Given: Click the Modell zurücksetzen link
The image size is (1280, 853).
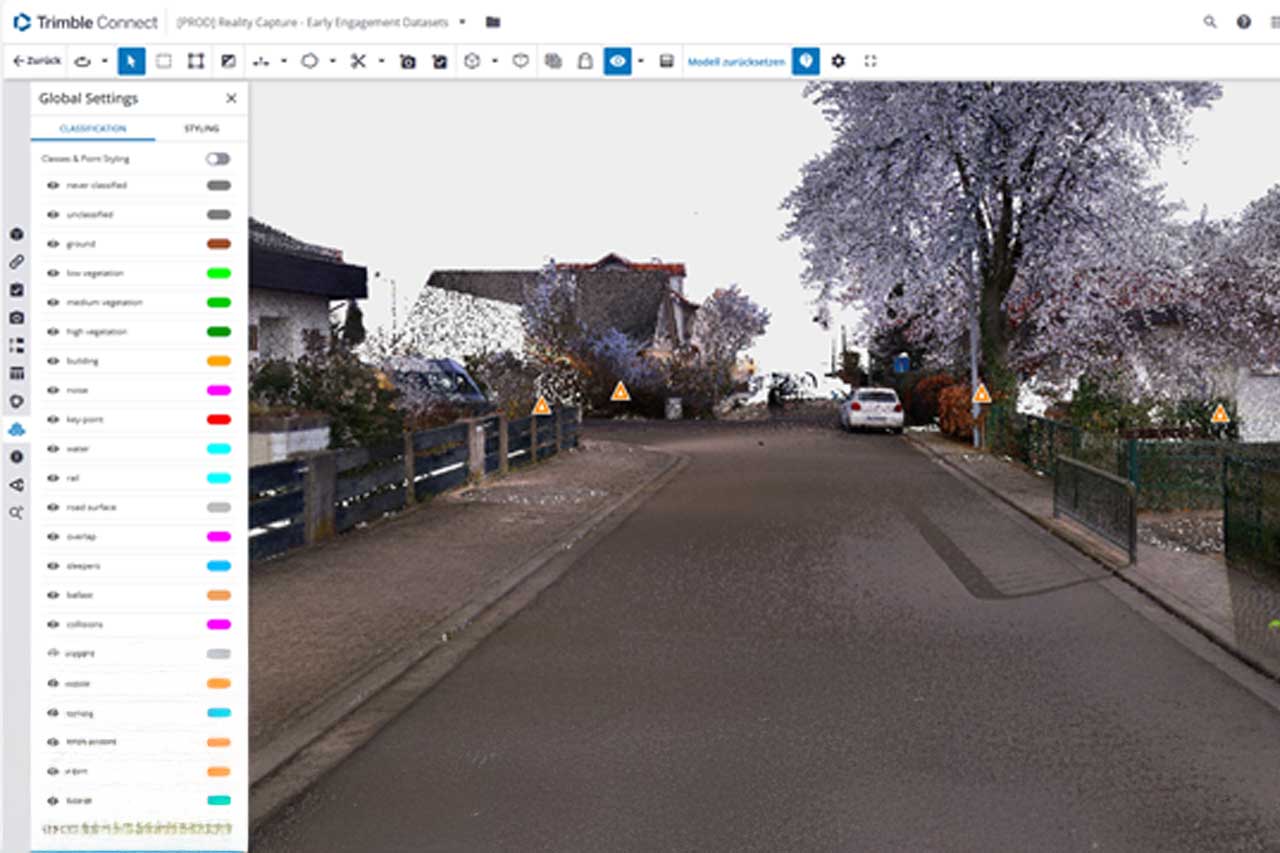Looking at the screenshot, I should [736, 62].
